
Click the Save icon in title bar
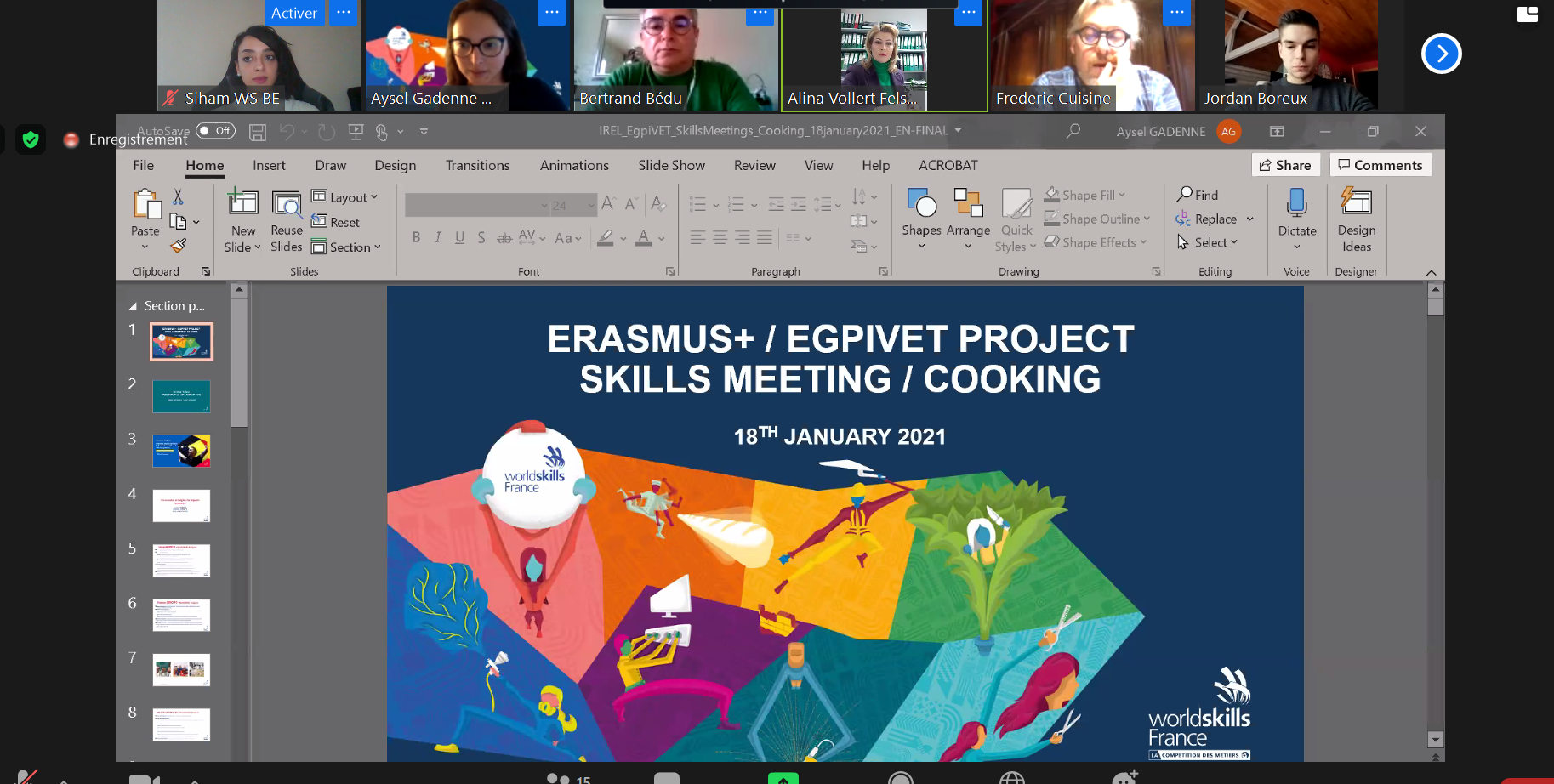click(x=258, y=132)
